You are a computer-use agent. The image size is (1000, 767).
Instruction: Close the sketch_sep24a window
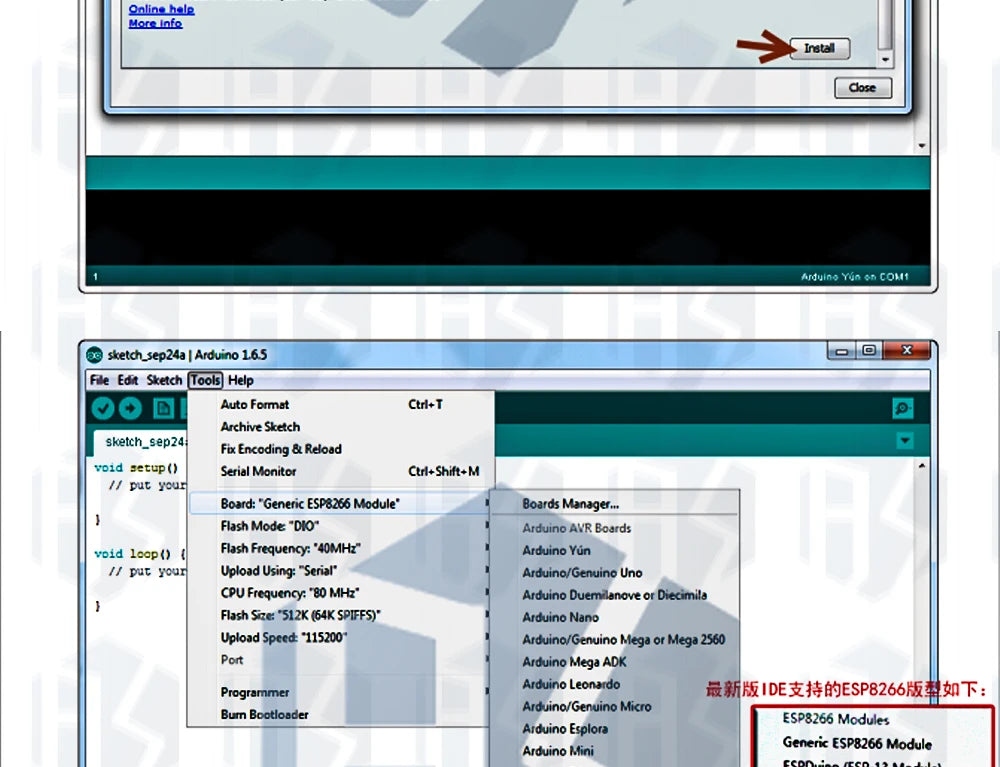(908, 351)
